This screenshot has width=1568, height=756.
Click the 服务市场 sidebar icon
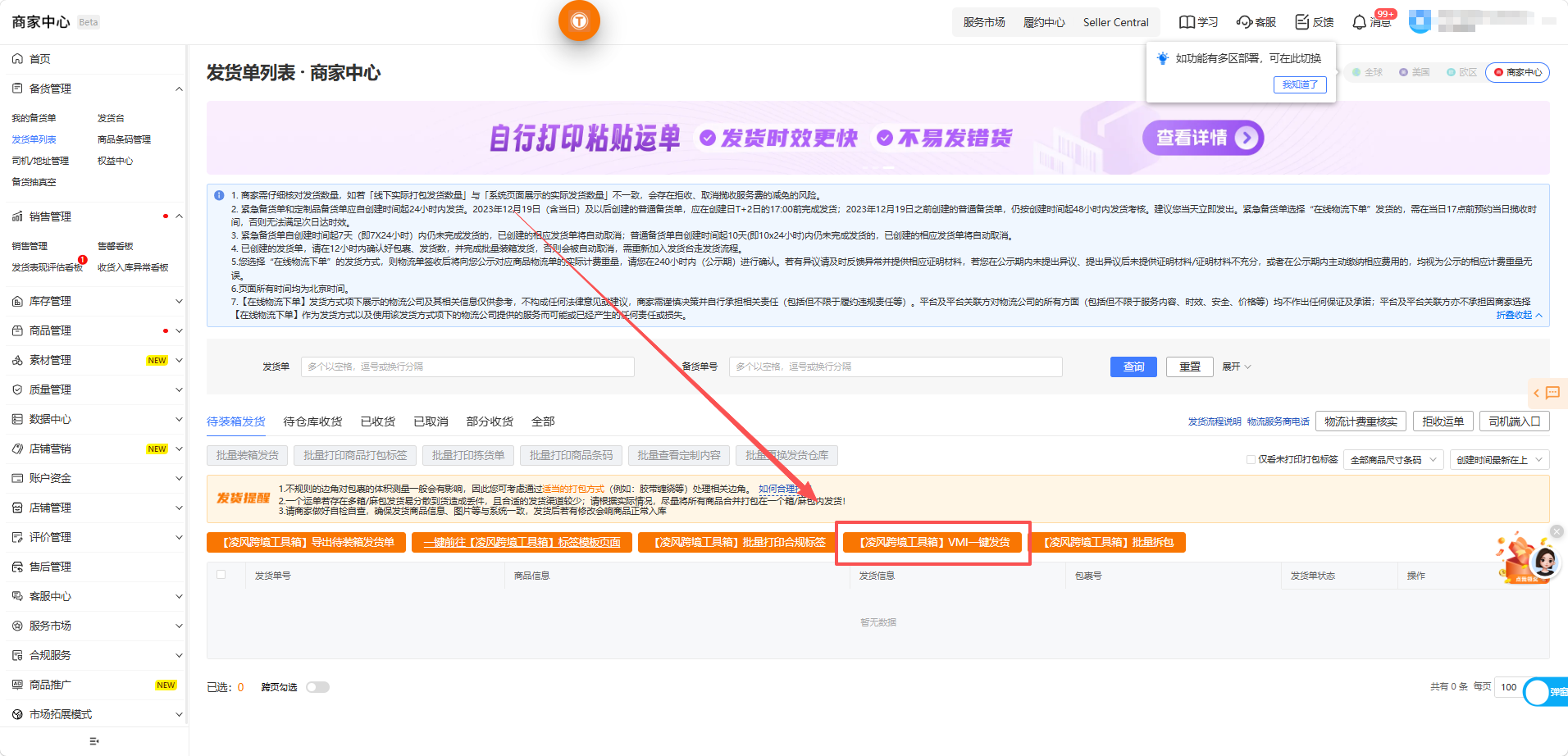click(17, 626)
